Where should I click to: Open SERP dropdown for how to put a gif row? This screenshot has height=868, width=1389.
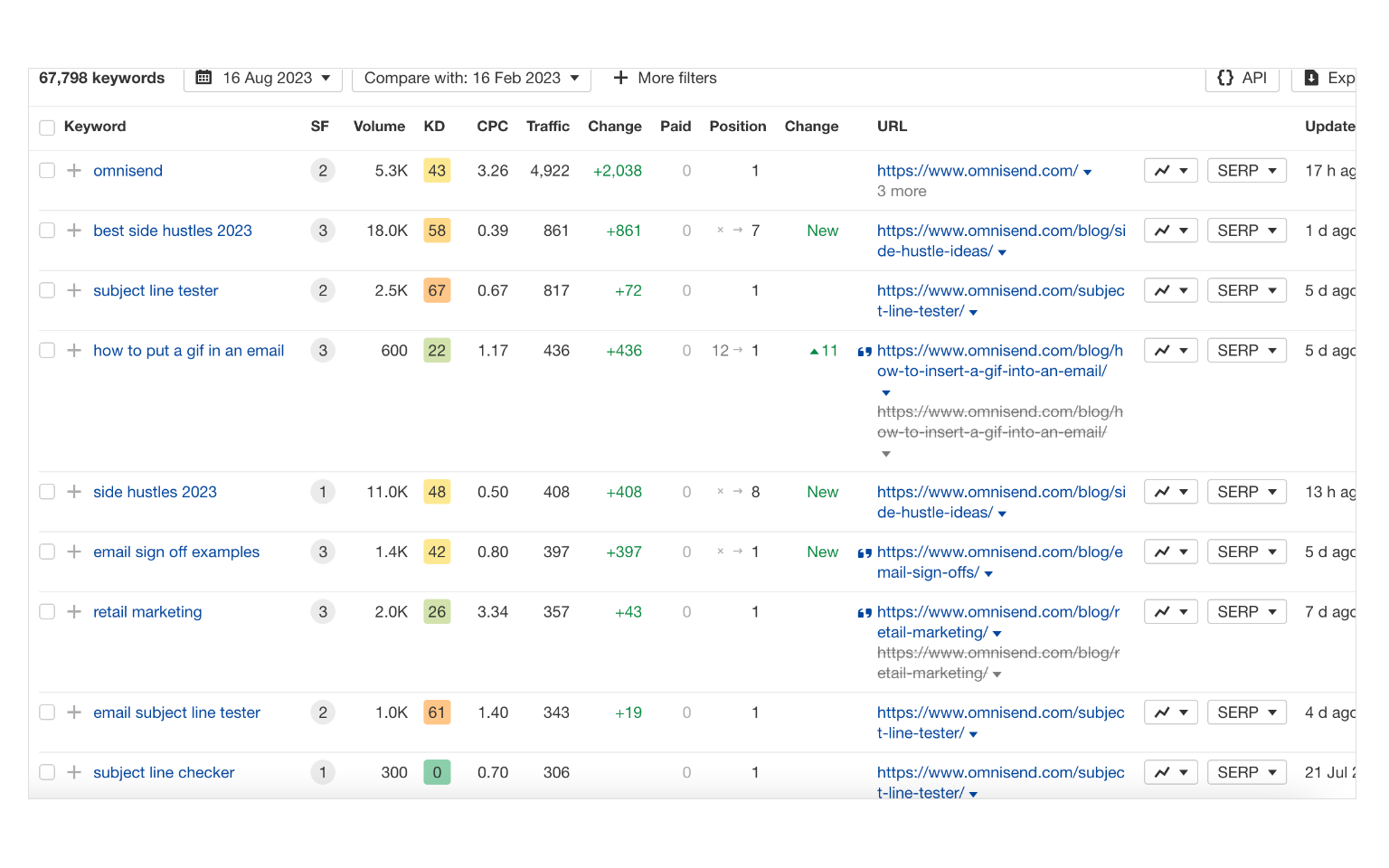tap(1247, 351)
